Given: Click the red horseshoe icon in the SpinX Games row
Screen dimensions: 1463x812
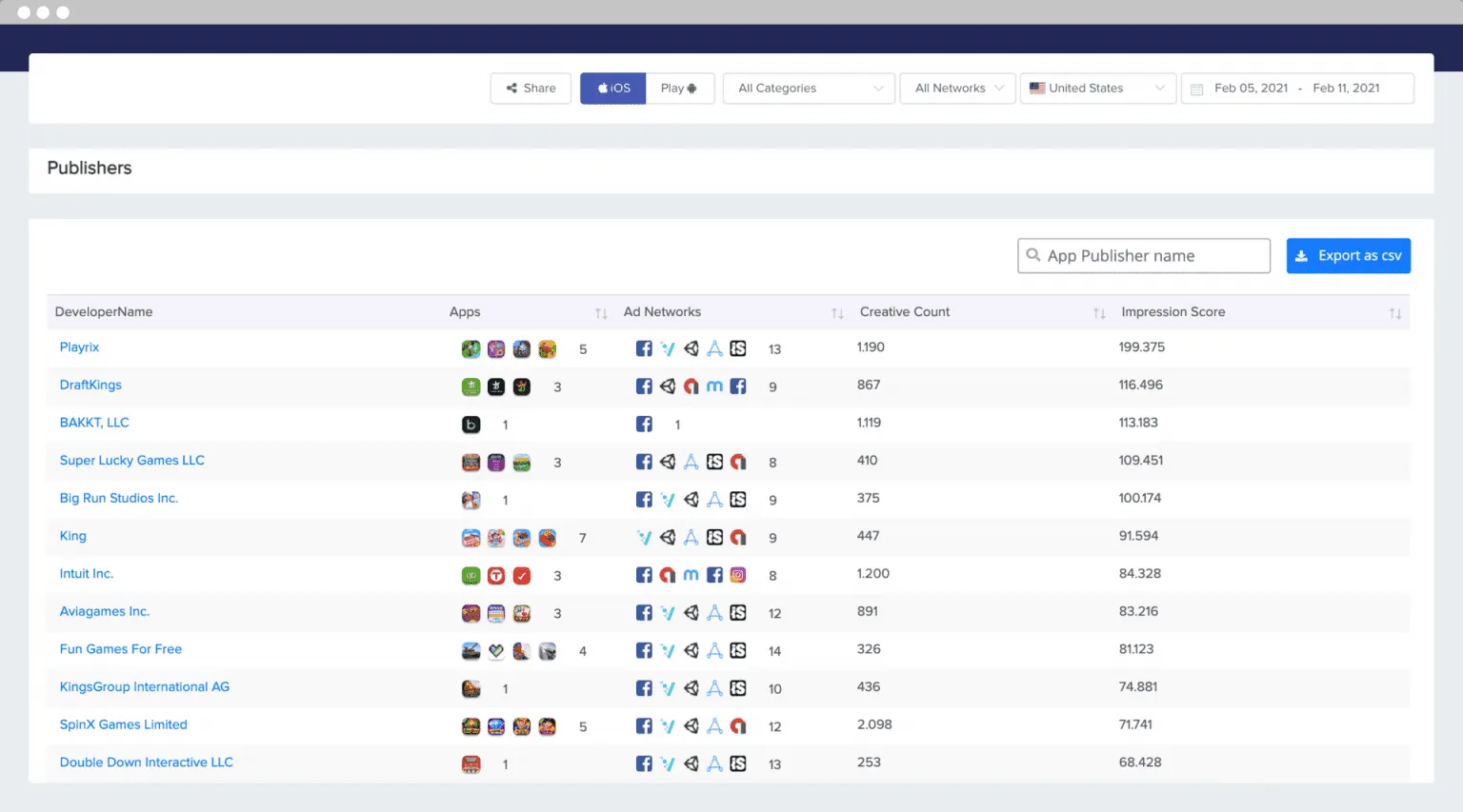Looking at the screenshot, I should click(738, 726).
